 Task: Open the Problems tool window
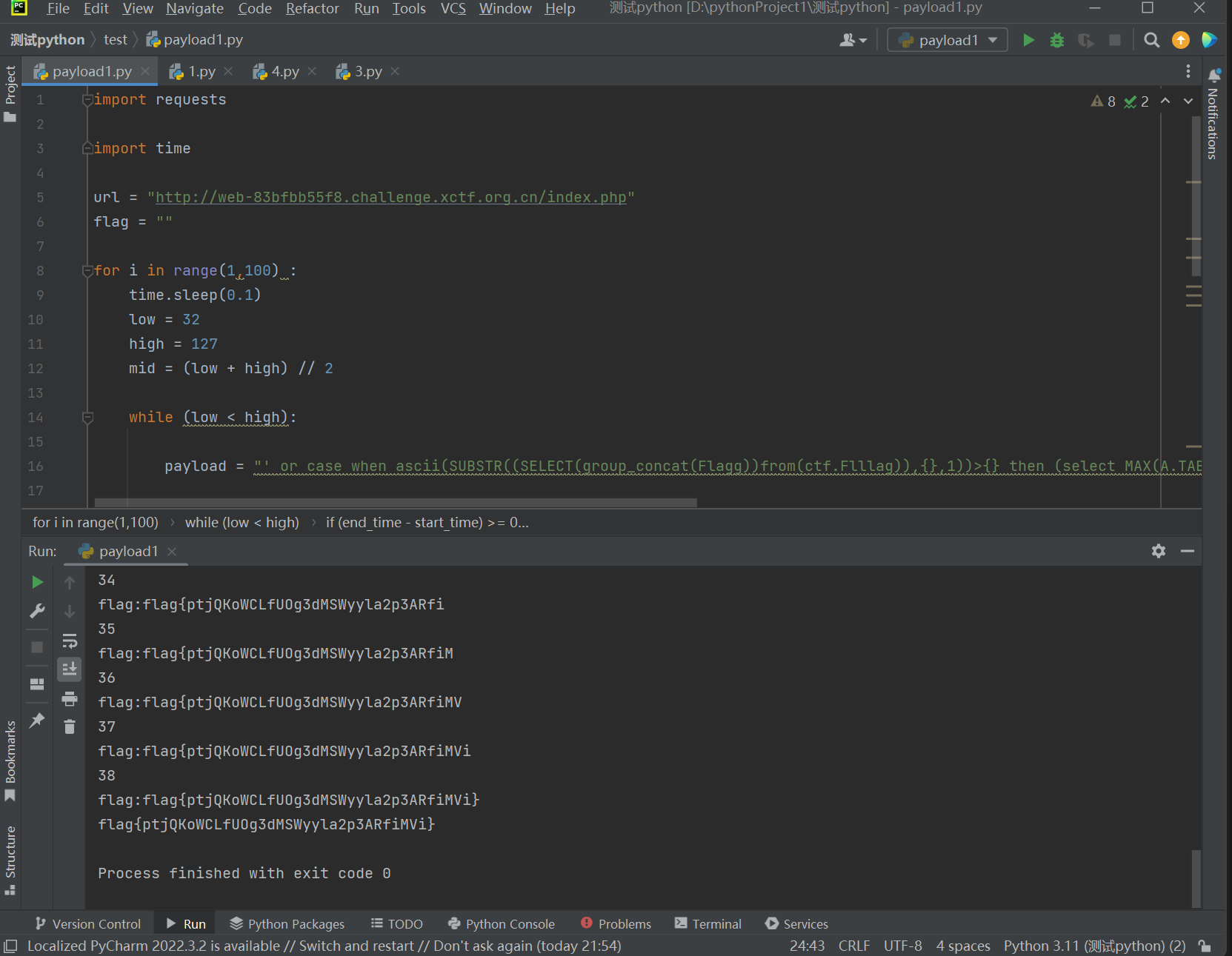click(616, 923)
